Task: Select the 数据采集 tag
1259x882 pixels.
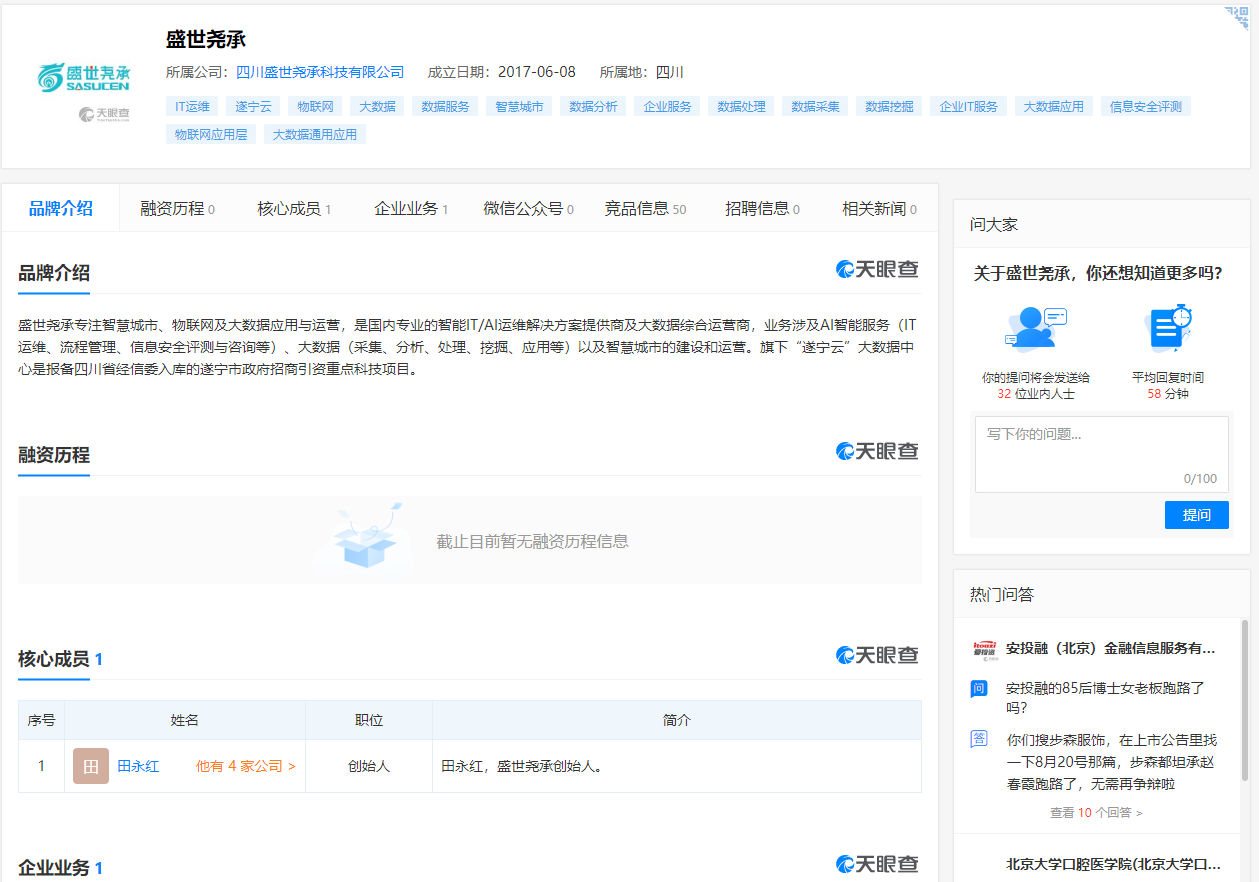Action: [x=815, y=106]
